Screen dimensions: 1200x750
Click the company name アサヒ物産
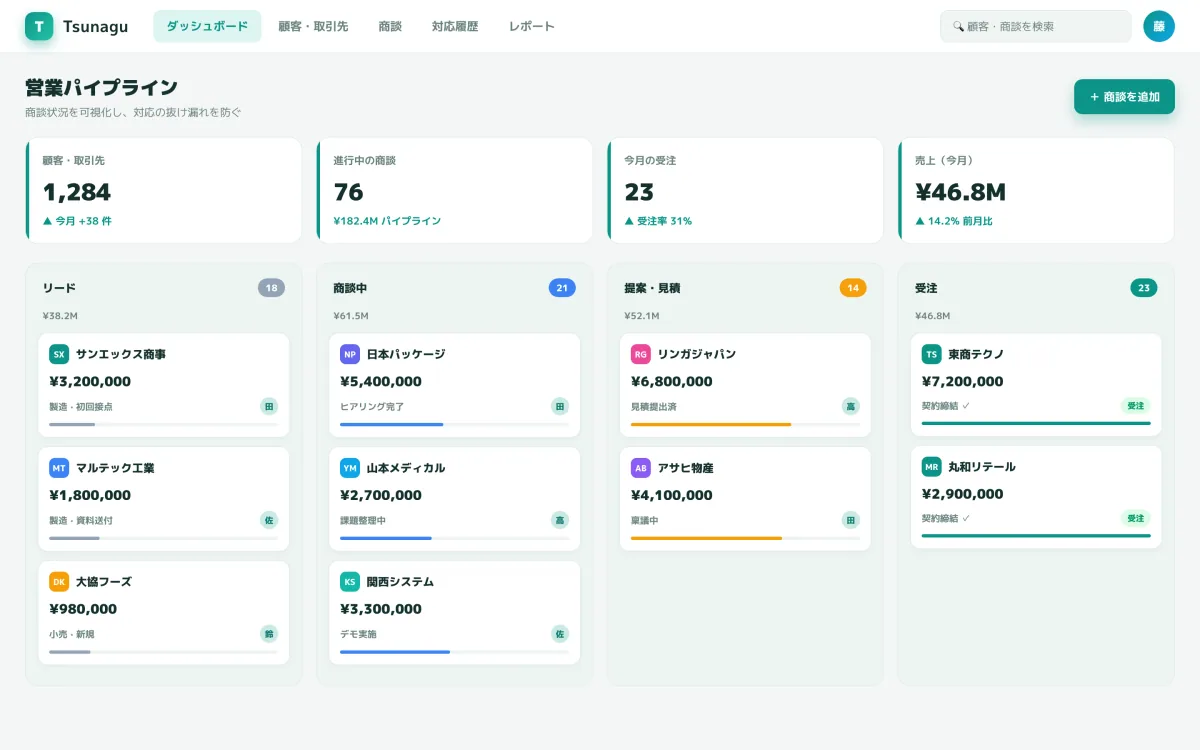[686, 468]
